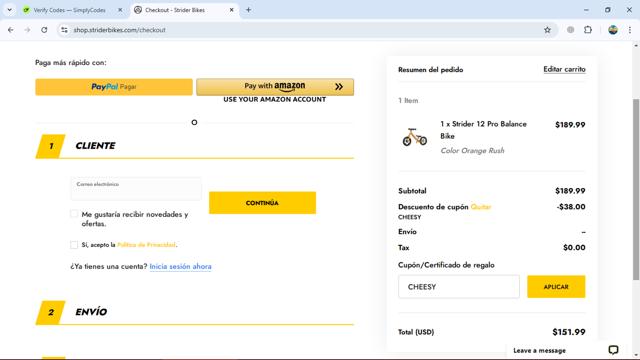
Task: Open the Chrome profile avatar
Action: (x=613, y=30)
